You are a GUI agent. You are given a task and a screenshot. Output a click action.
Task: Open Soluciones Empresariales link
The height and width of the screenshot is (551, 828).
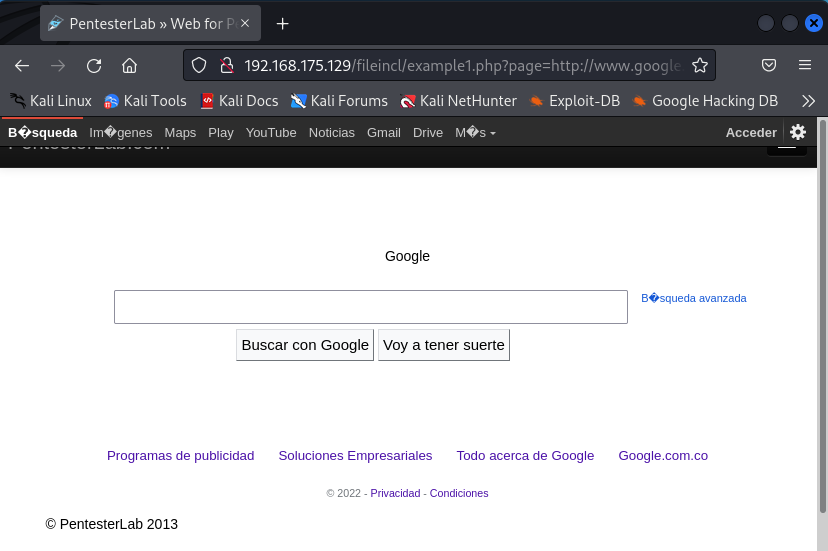355,455
